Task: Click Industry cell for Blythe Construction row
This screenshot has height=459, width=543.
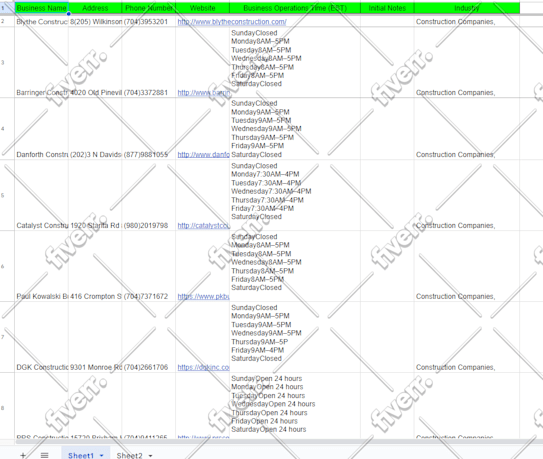Action: click(467, 21)
